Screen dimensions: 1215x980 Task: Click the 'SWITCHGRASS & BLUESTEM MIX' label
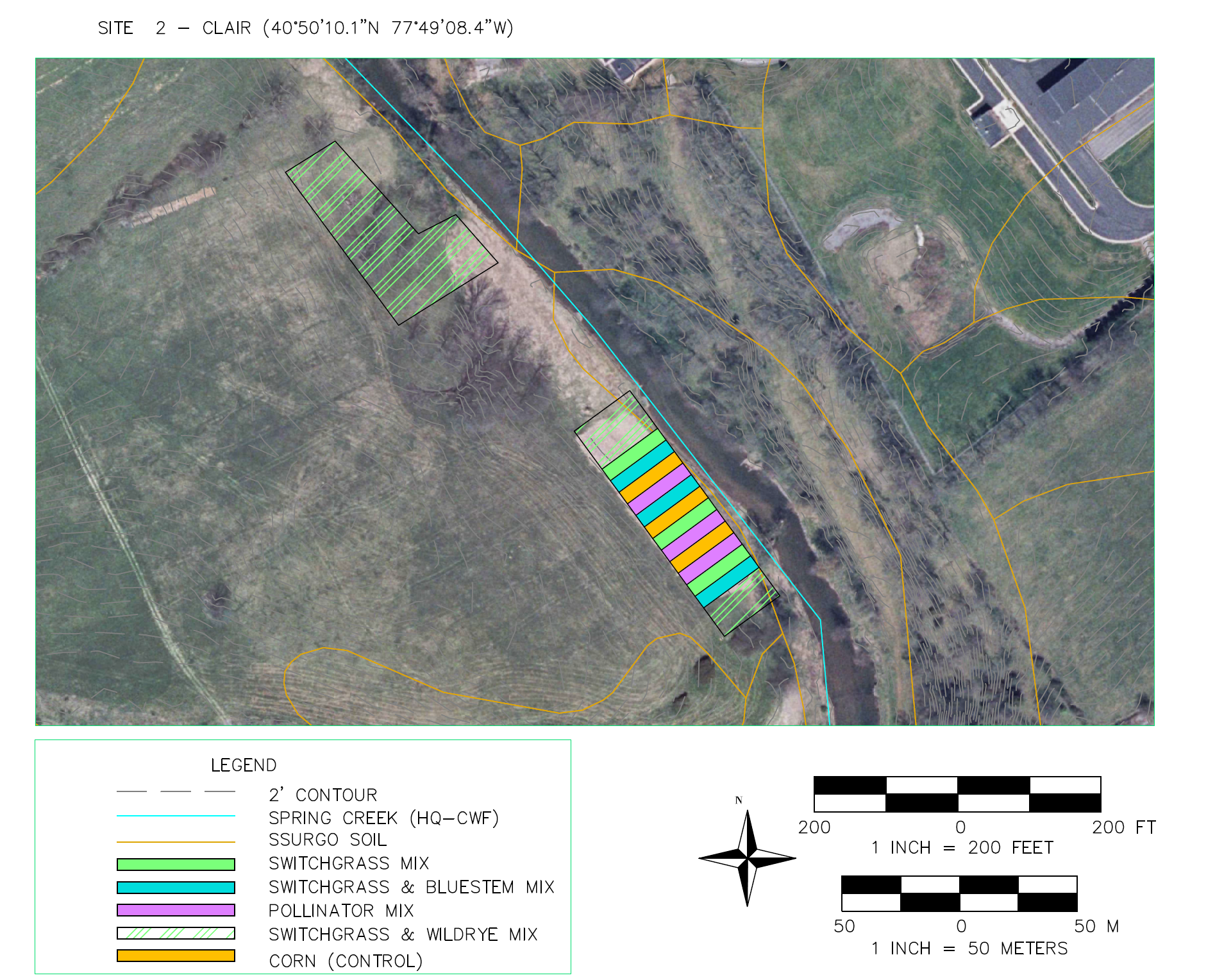click(x=412, y=887)
